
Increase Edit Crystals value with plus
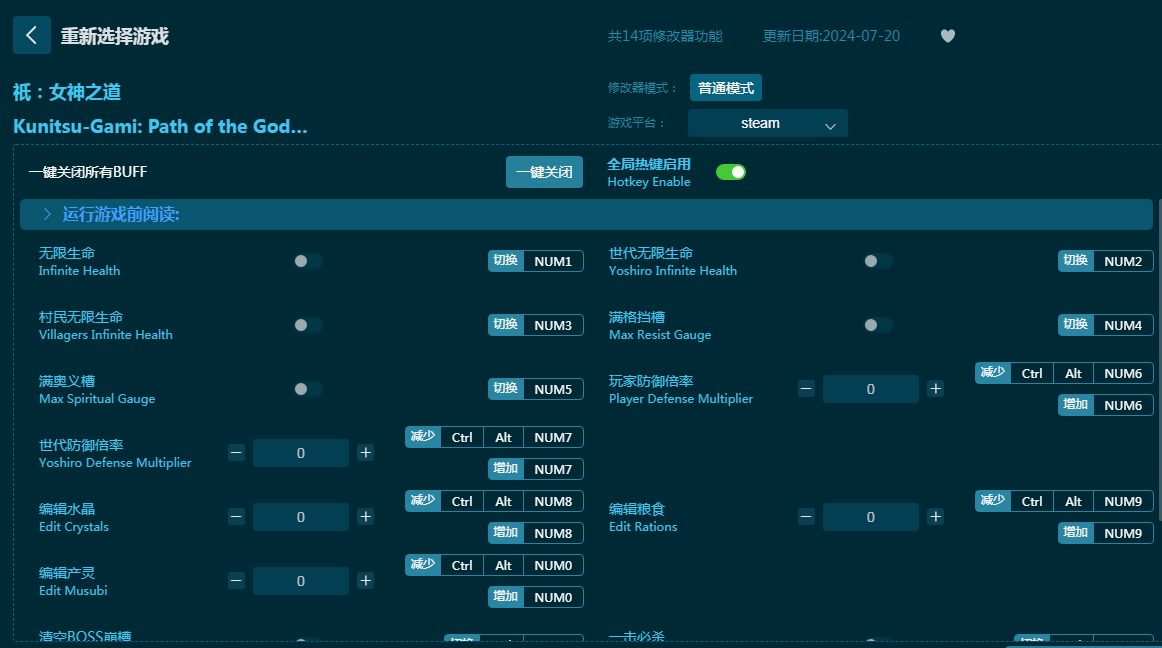click(x=365, y=517)
